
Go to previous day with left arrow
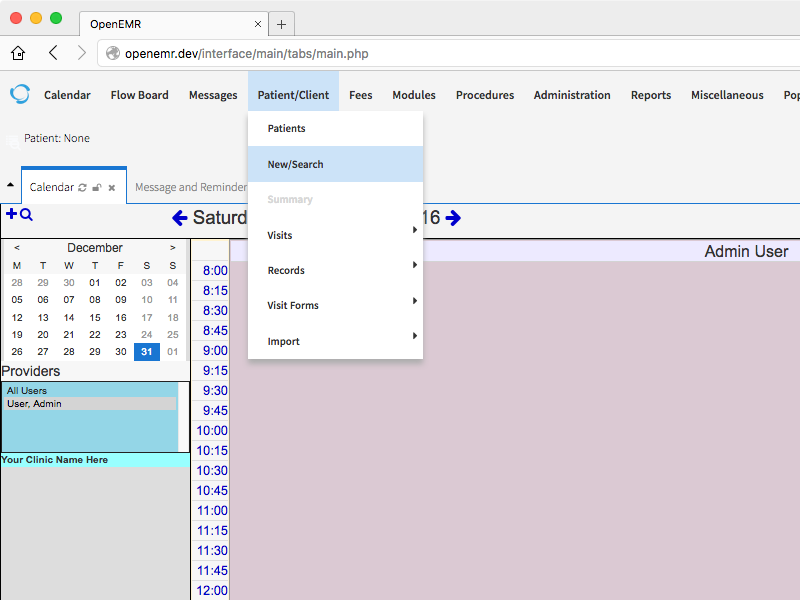point(180,218)
